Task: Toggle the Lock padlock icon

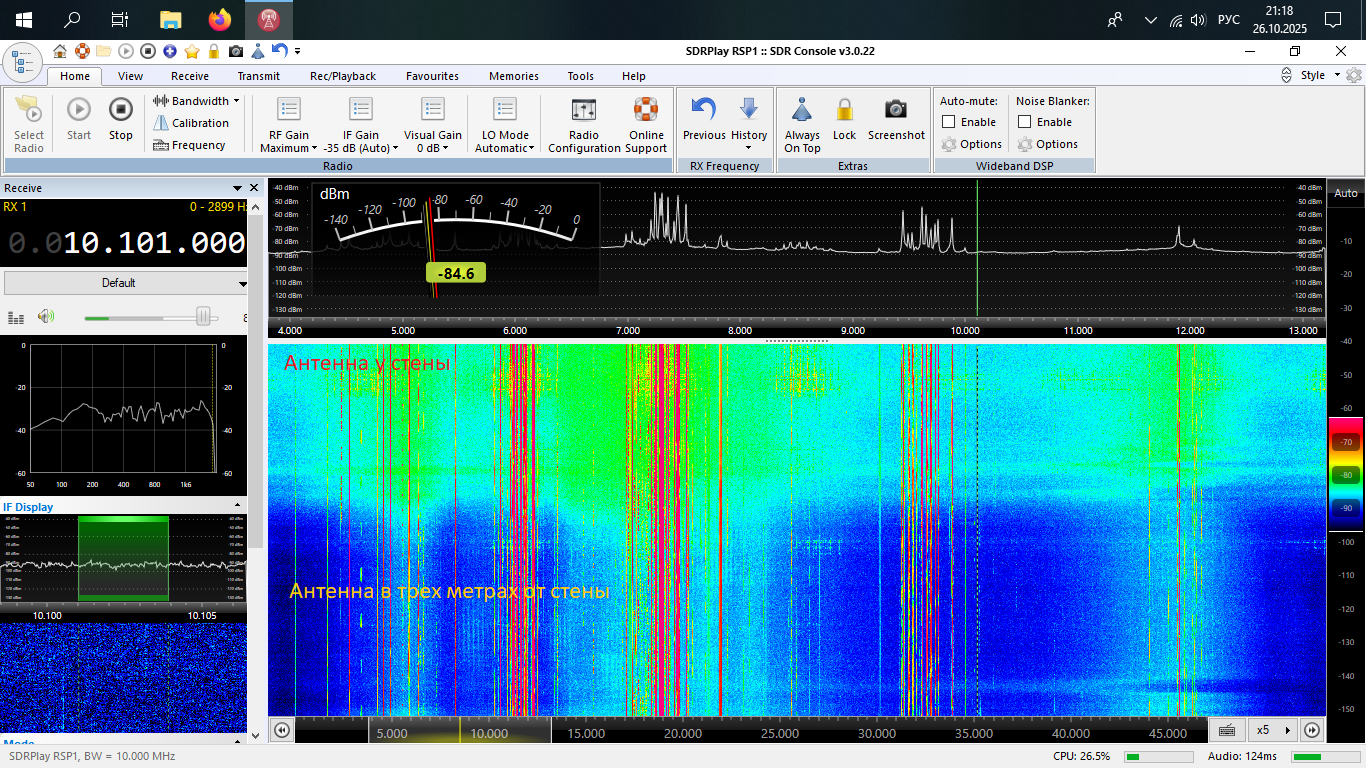Action: click(x=845, y=110)
